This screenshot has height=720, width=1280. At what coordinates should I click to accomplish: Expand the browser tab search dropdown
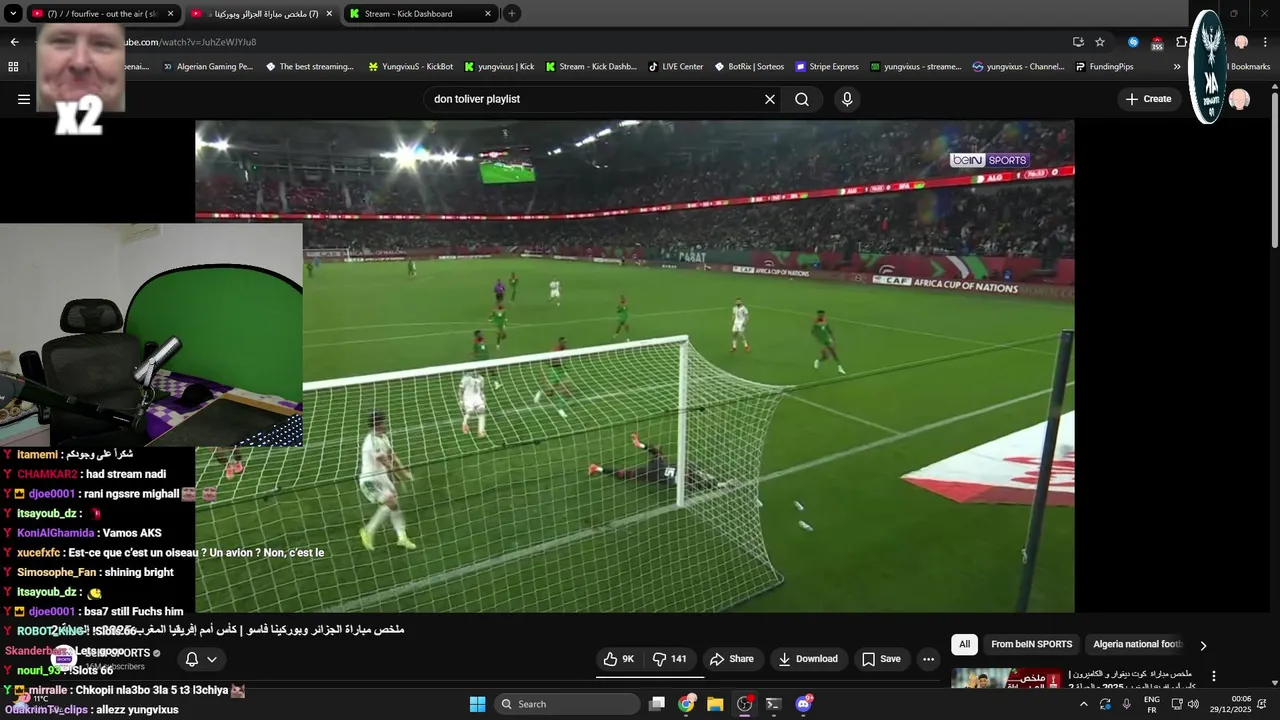coord(13,14)
